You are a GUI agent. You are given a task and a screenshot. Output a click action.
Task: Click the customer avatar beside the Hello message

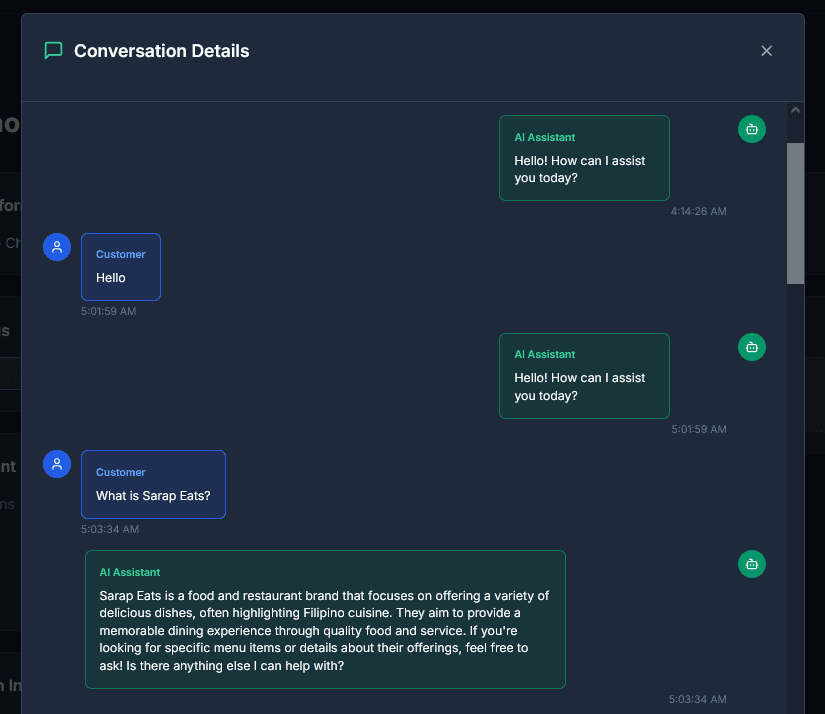pos(57,247)
